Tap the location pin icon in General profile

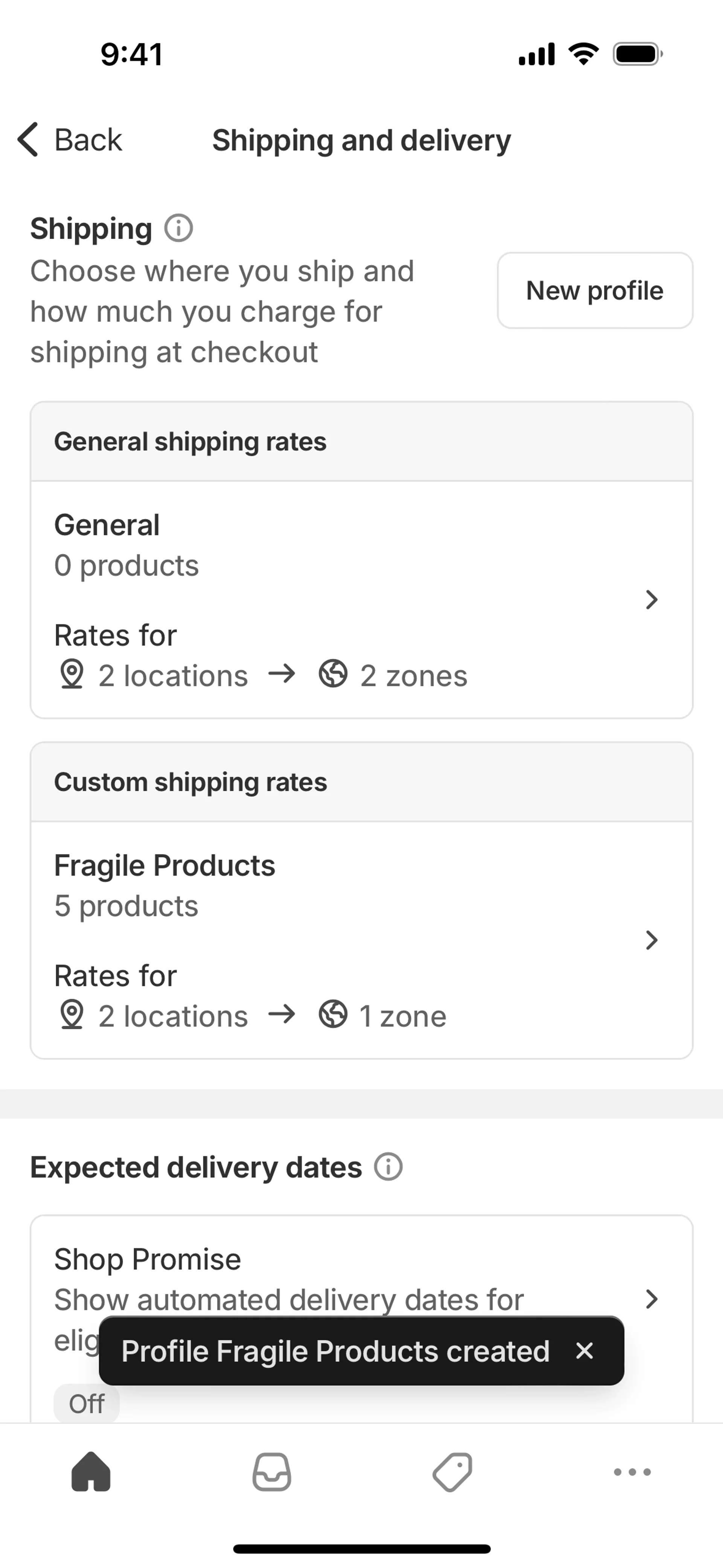coord(72,674)
